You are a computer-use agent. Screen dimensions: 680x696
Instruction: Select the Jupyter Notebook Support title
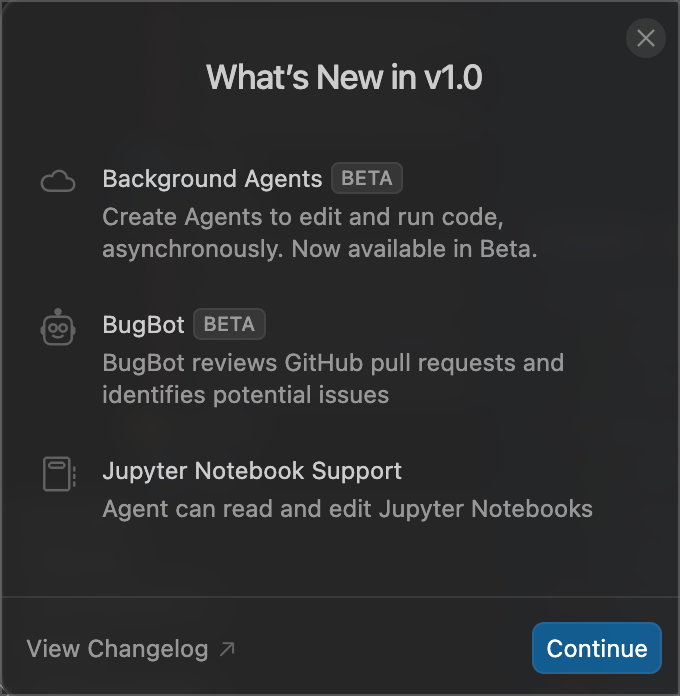[x=252, y=471]
